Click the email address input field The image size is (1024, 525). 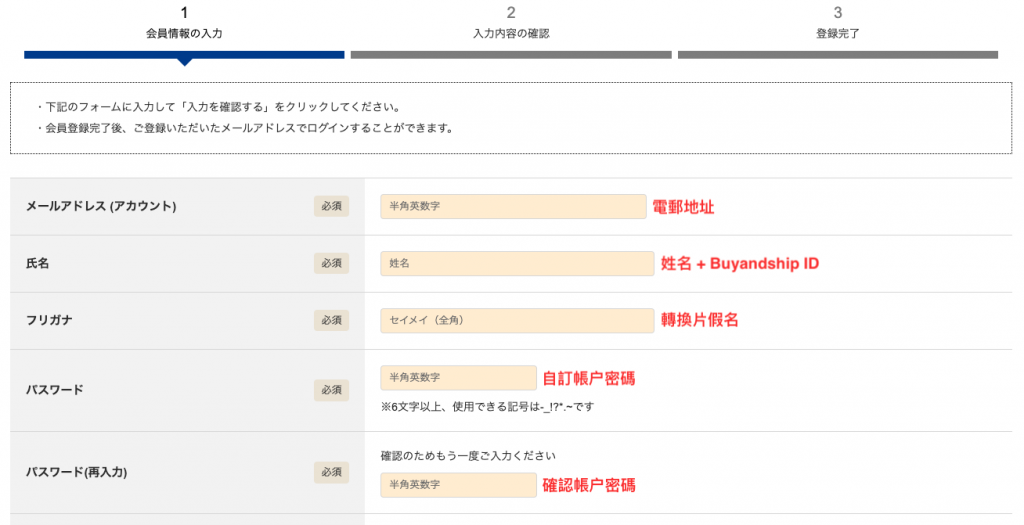click(513, 206)
